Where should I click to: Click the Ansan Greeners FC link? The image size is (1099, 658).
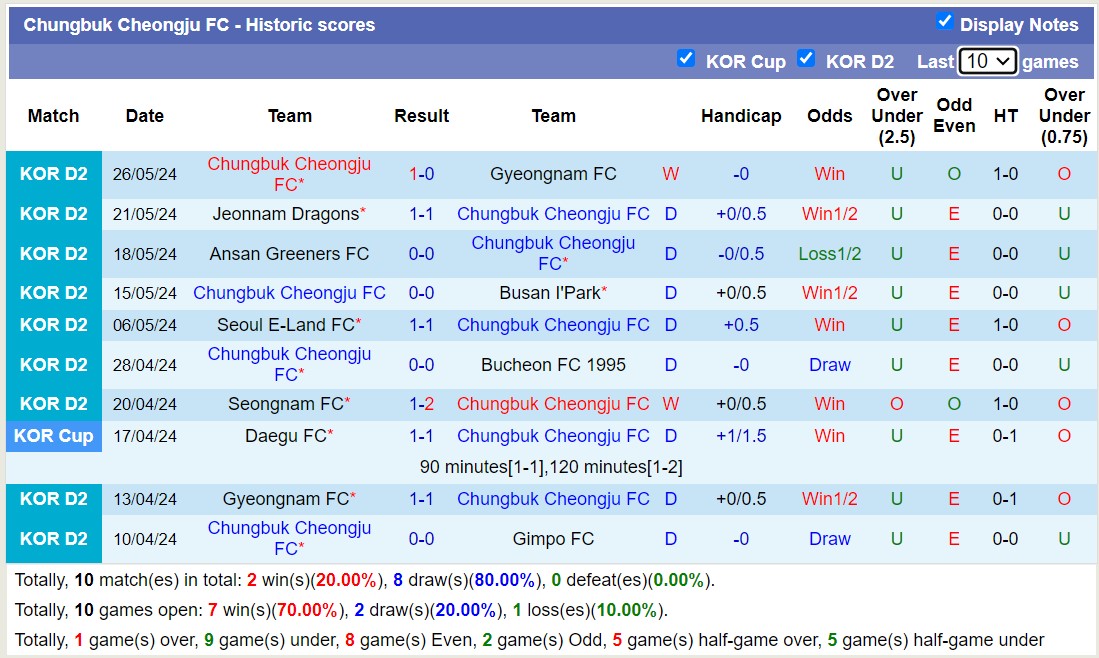289,253
